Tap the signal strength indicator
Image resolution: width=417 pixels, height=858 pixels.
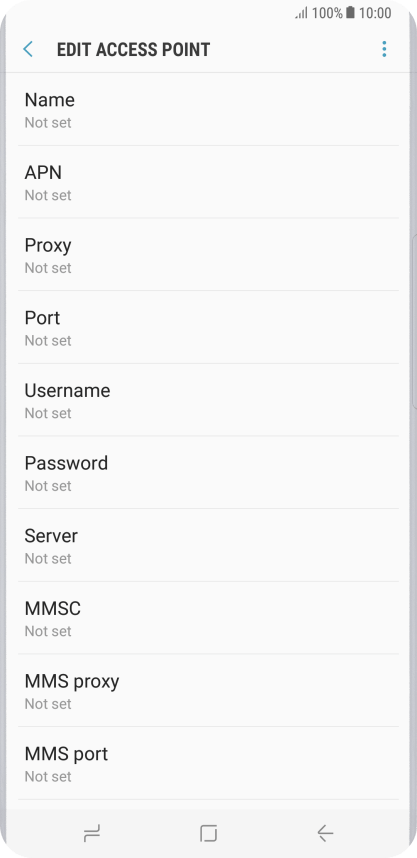(302, 13)
